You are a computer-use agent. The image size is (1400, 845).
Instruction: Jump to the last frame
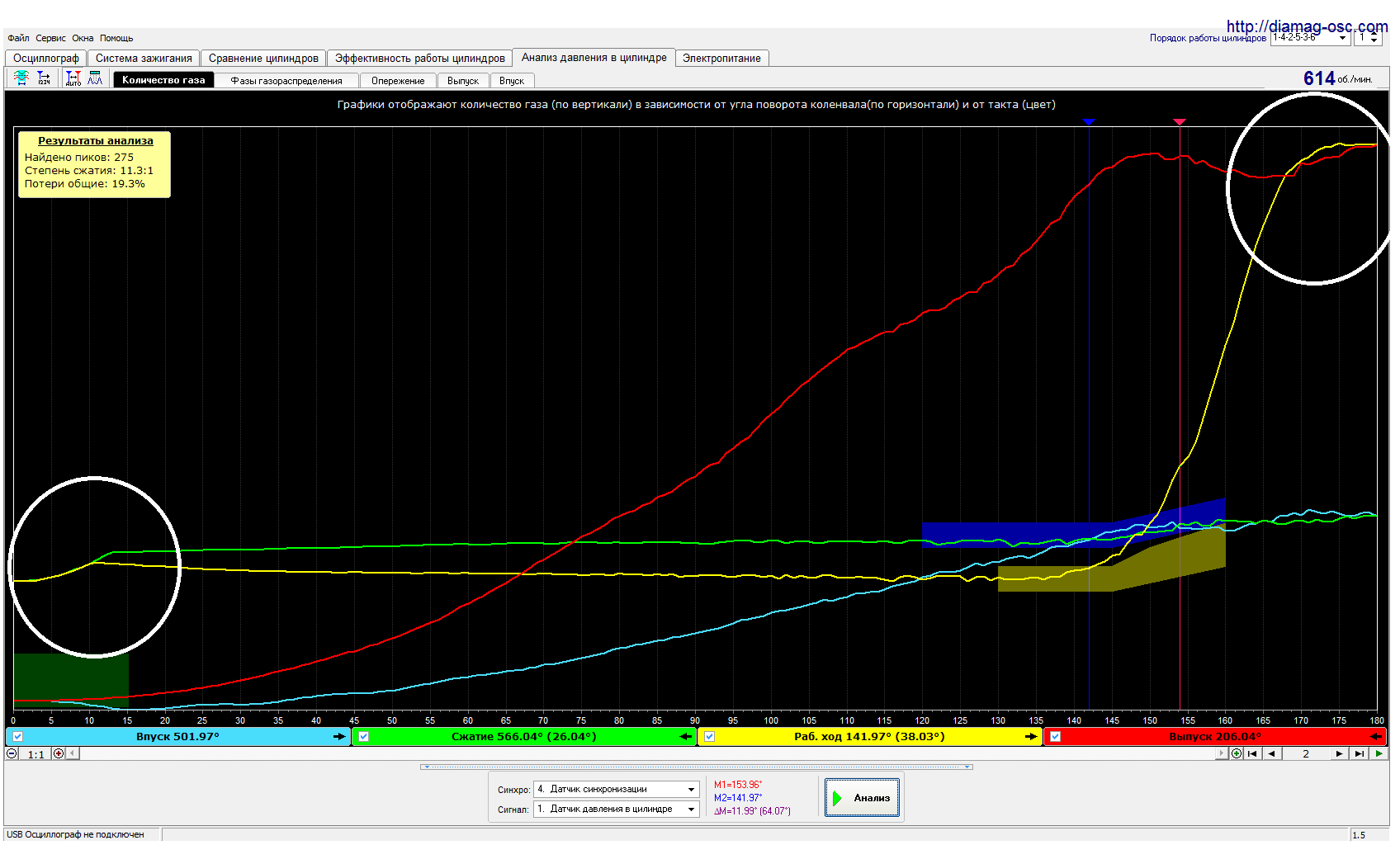tap(1359, 753)
